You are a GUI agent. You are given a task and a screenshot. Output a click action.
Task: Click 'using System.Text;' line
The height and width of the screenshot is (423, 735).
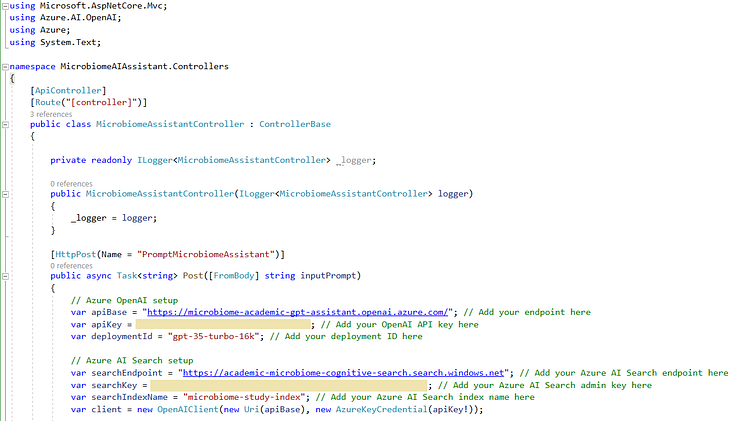[55, 43]
